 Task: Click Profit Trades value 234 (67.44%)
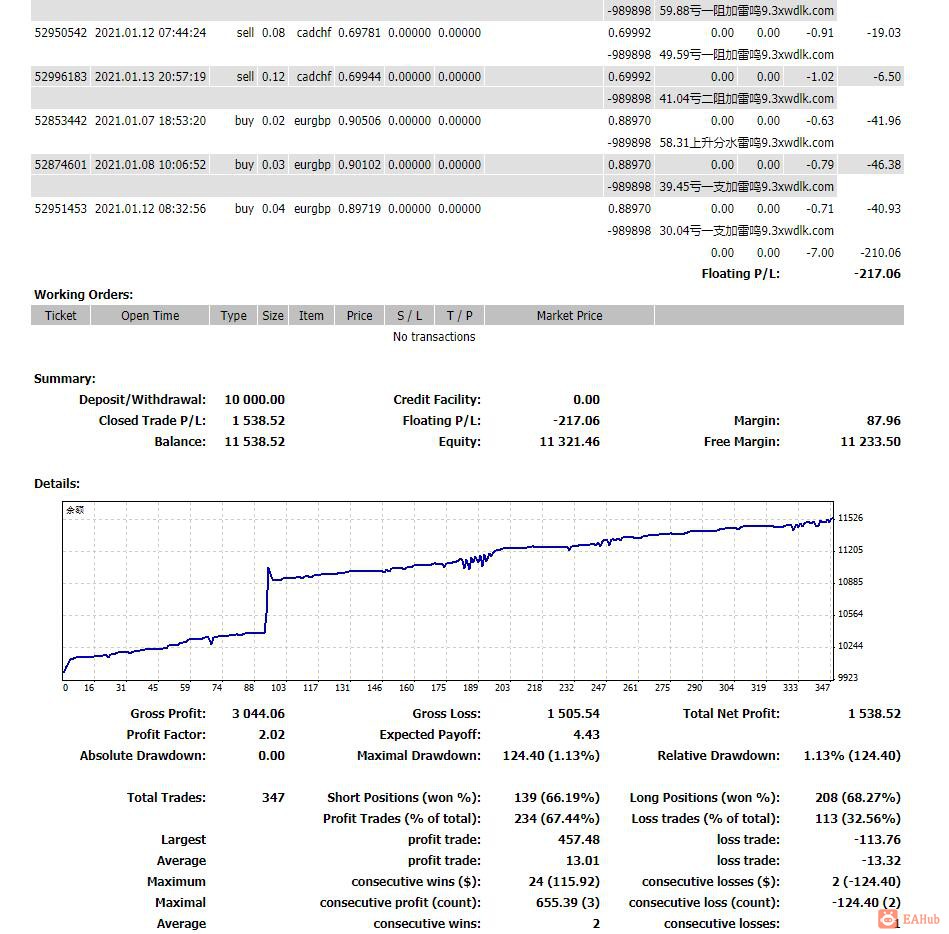557,819
